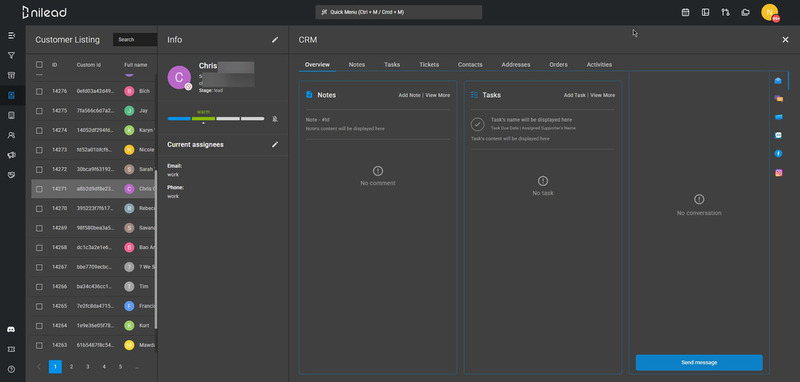Check the box for customer 14266

click(x=39, y=287)
